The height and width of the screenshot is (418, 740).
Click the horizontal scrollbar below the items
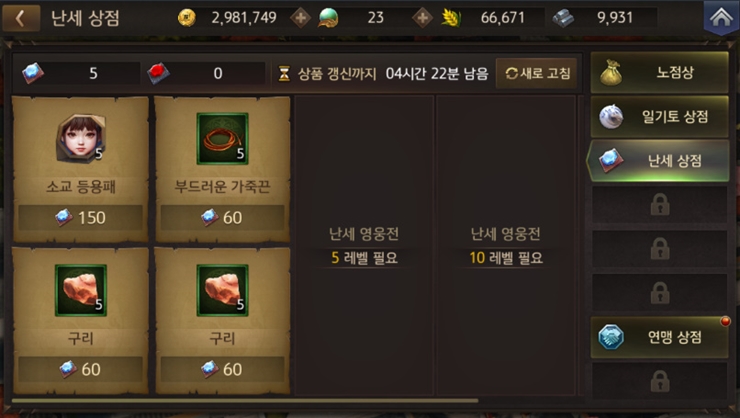click(245, 401)
